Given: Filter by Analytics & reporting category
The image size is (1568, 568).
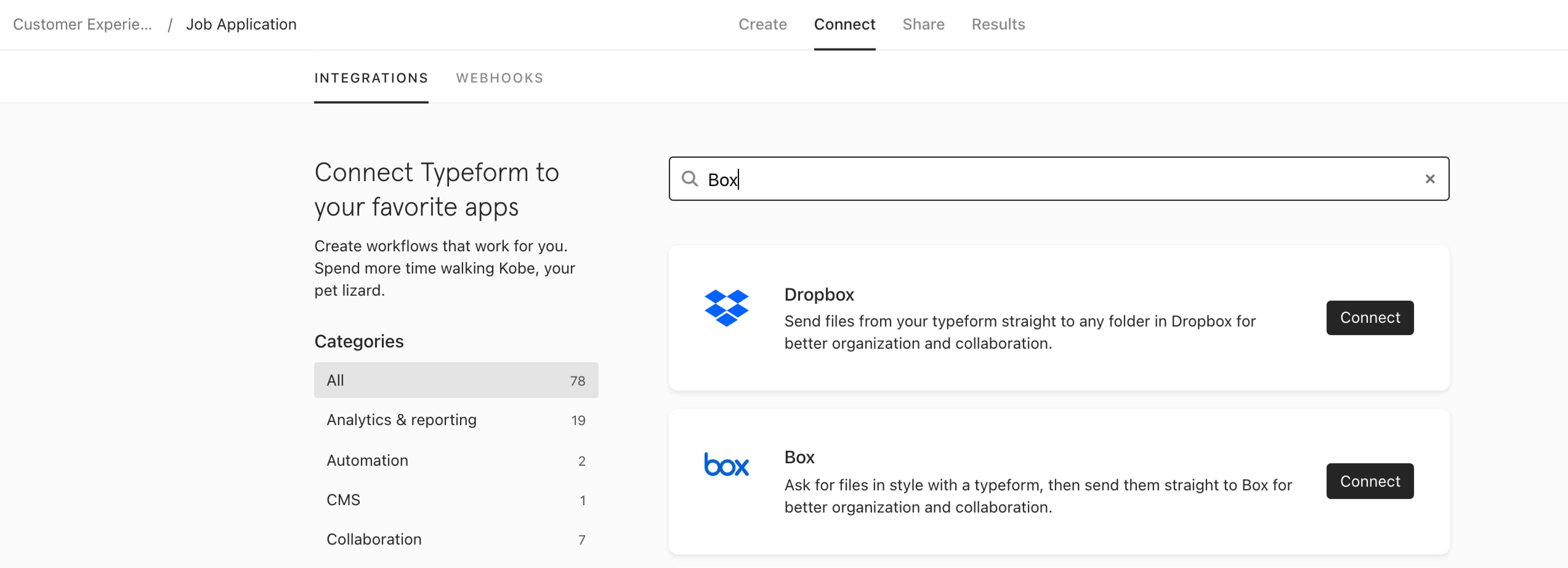Looking at the screenshot, I should pyautogui.click(x=456, y=420).
